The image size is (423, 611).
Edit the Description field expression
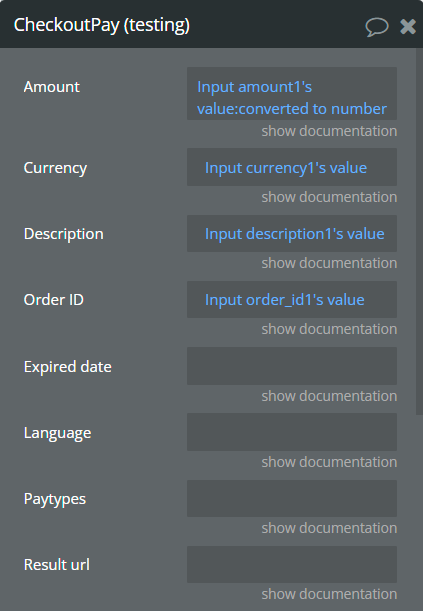pos(292,233)
